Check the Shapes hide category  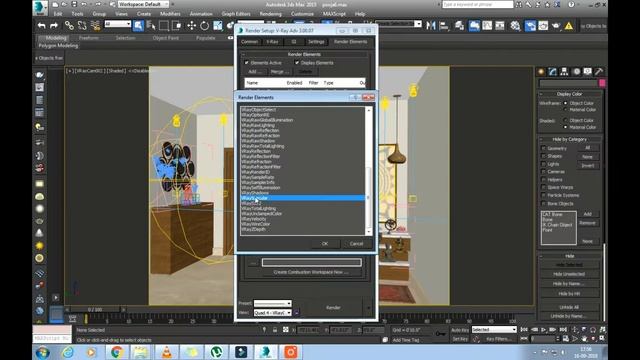click(x=543, y=156)
